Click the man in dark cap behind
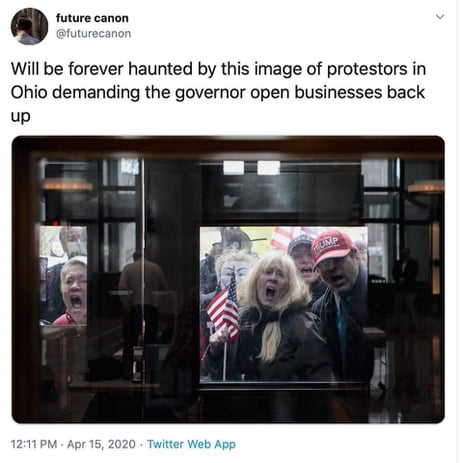This screenshot has height=463, width=460. click(303, 255)
